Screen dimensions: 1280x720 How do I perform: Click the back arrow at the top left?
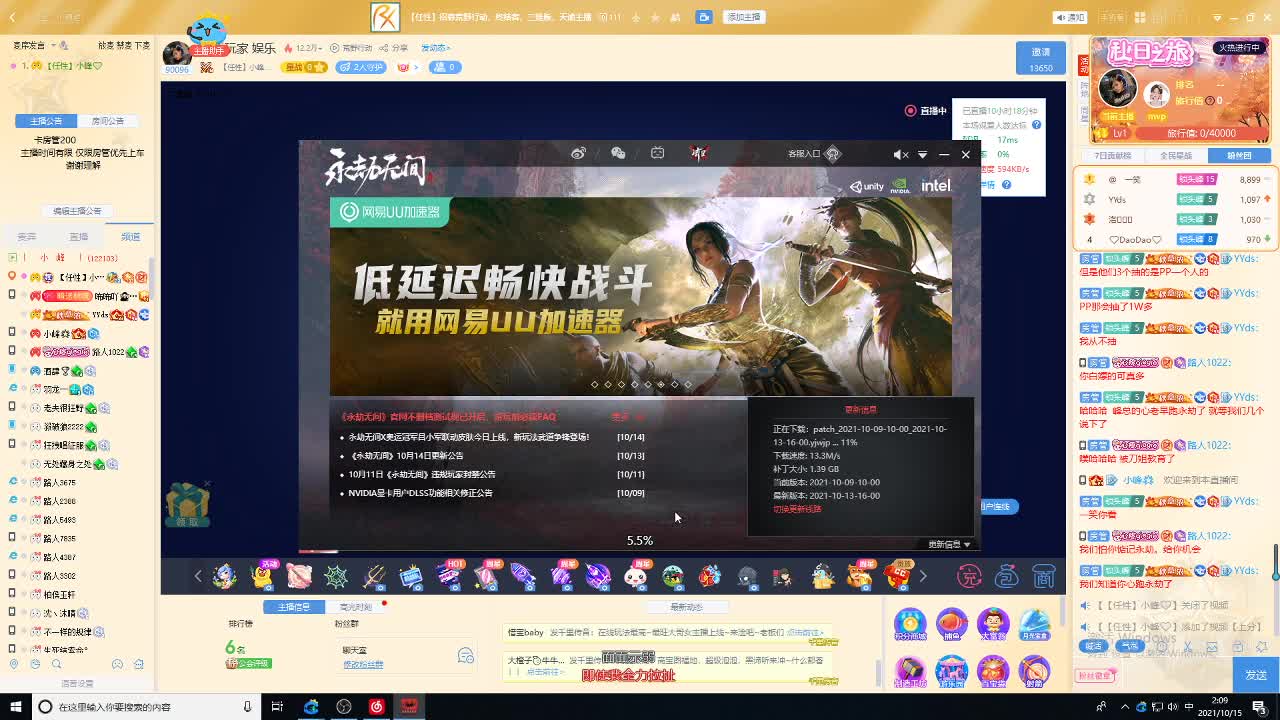12,17
